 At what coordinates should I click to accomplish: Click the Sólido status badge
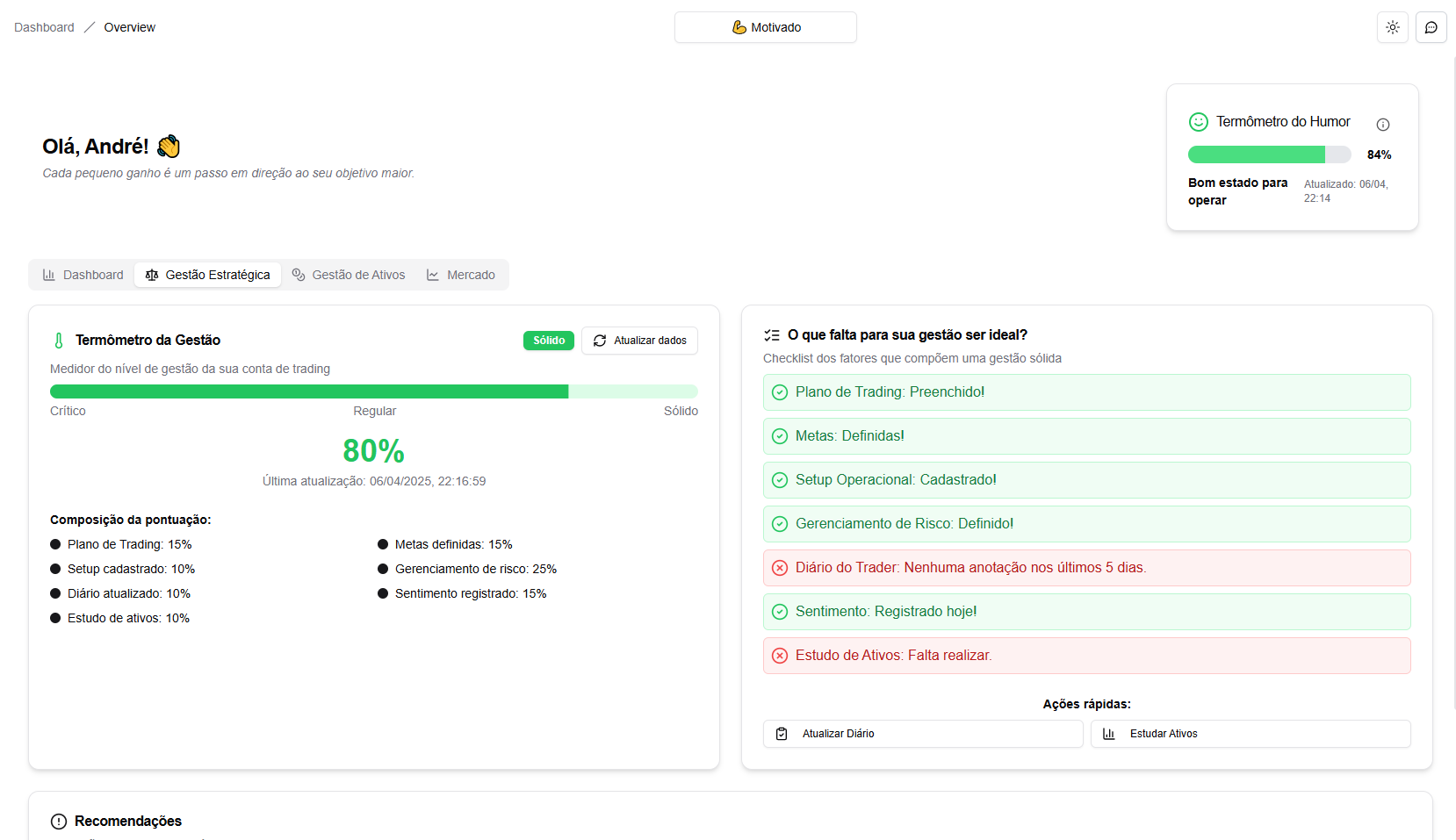point(549,341)
